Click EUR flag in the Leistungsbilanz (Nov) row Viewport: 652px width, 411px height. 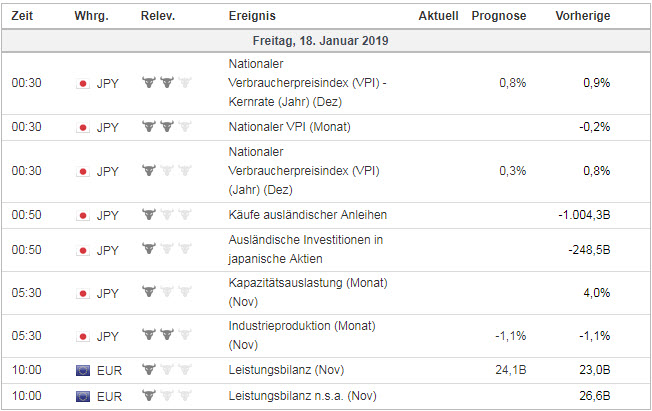coord(83,371)
